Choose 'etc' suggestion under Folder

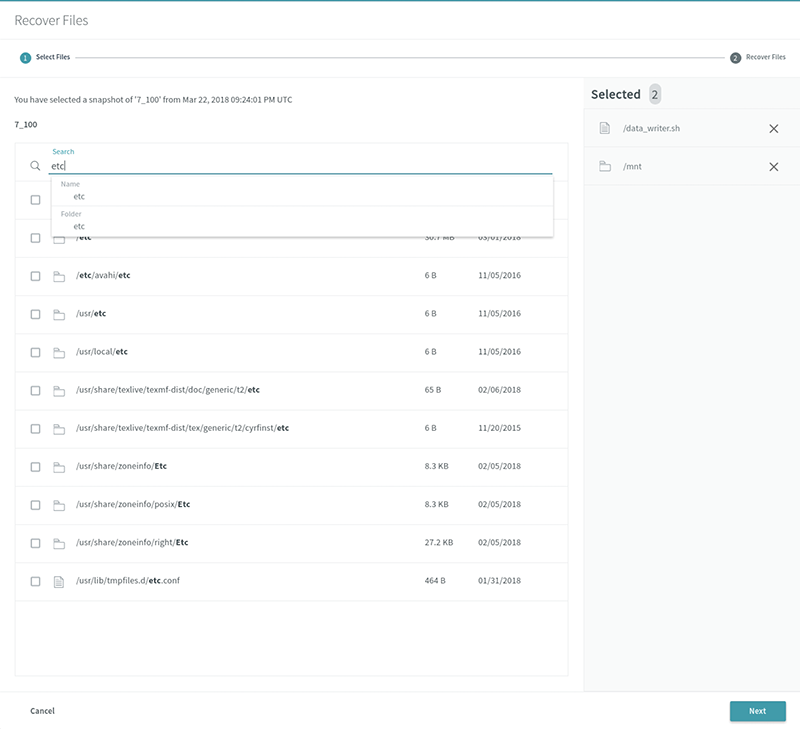coord(79,226)
